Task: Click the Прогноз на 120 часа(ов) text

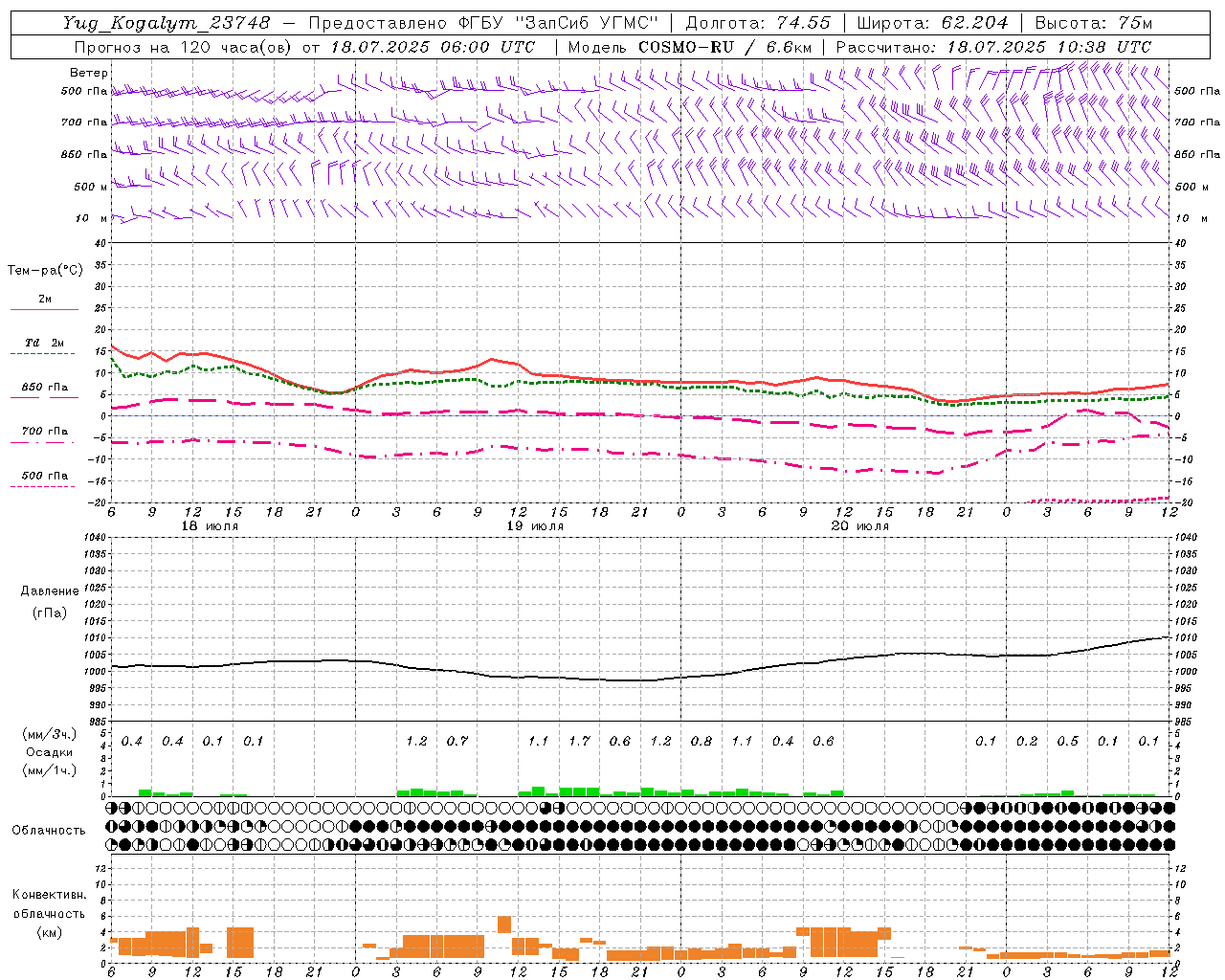Action: [x=185, y=47]
